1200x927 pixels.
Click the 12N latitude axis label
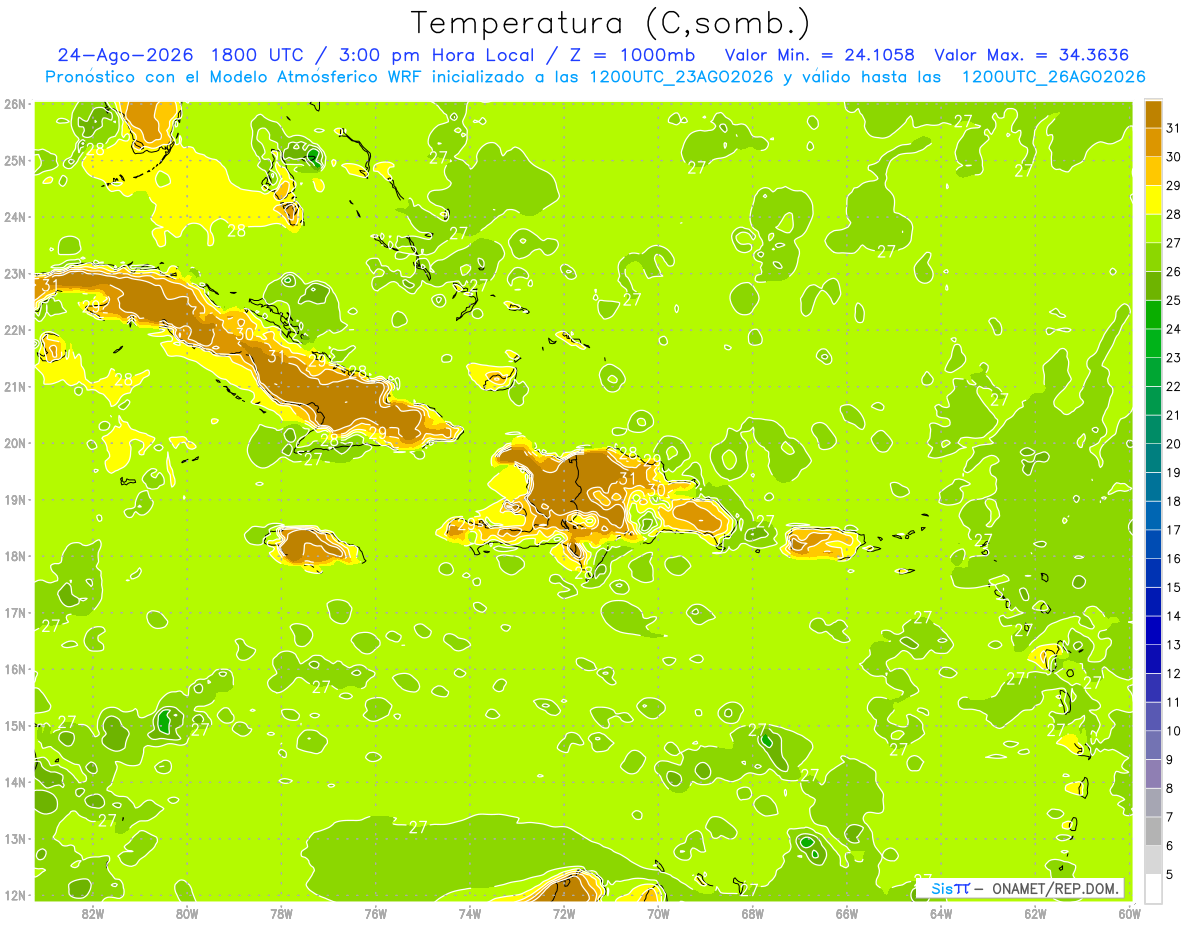15,895
